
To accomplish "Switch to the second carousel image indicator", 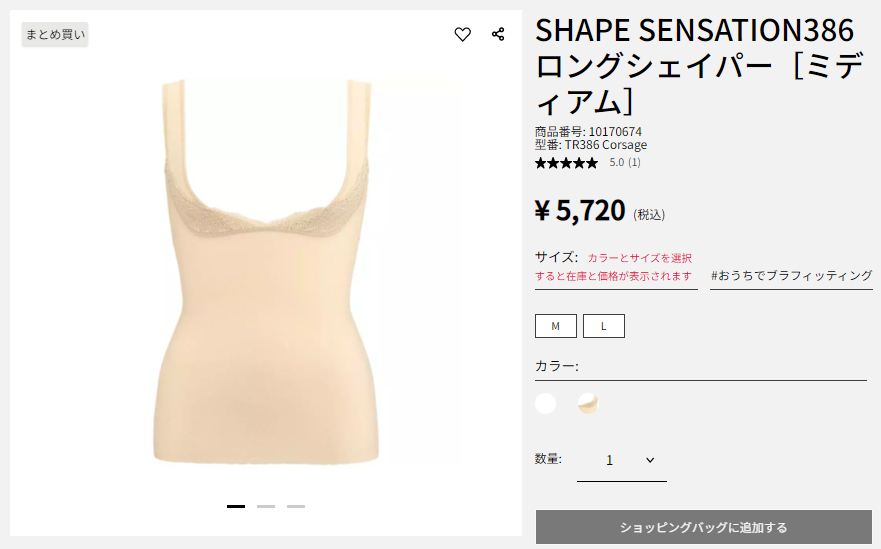I will pyautogui.click(x=266, y=506).
